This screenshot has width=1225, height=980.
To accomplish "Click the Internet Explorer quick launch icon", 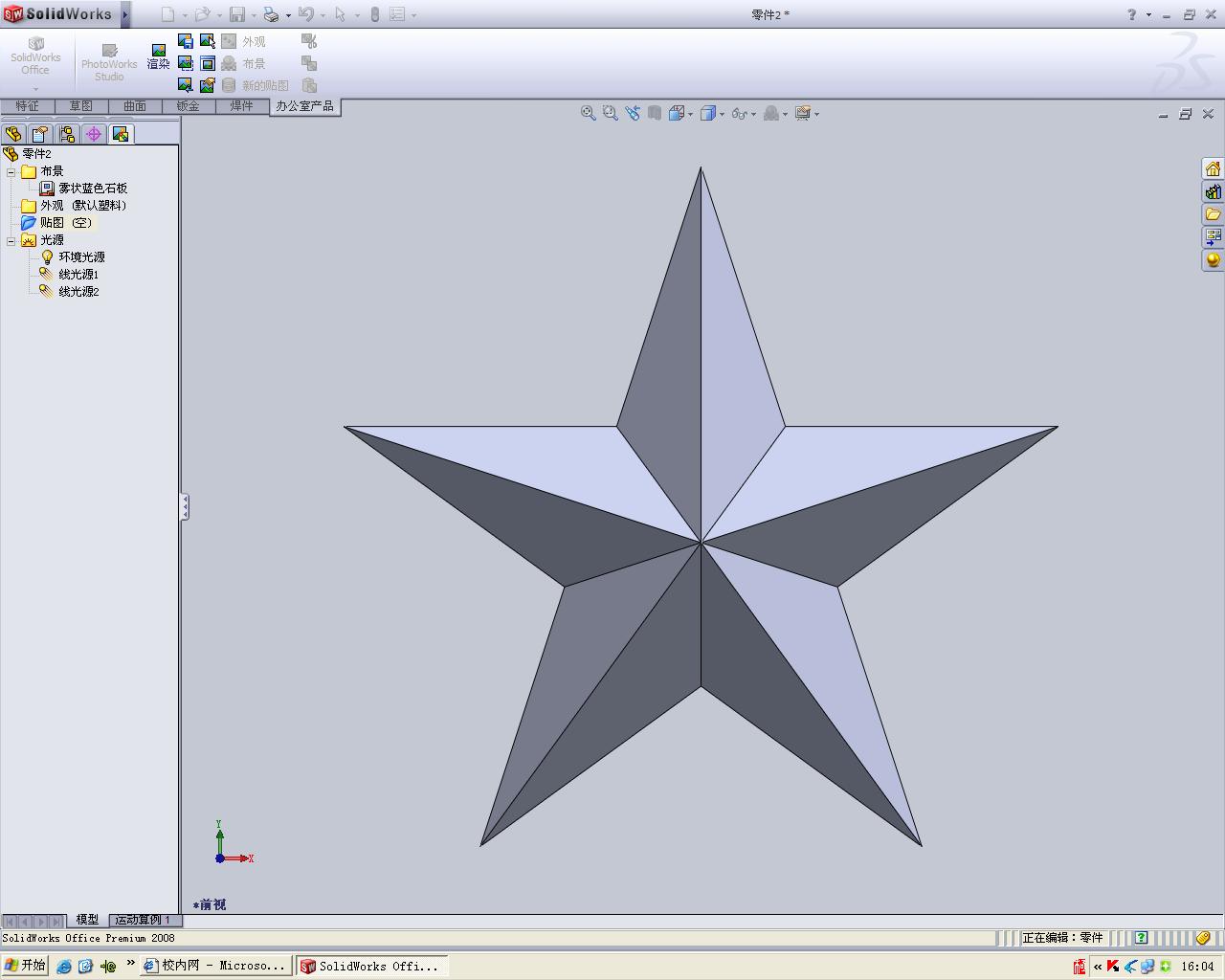I will tap(63, 967).
